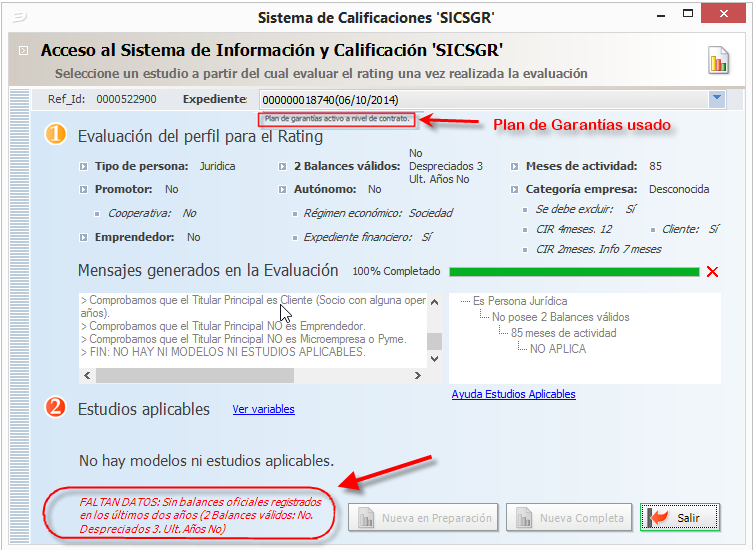
Task: Collapse the header panel using its small square icon
Action: coord(23,50)
